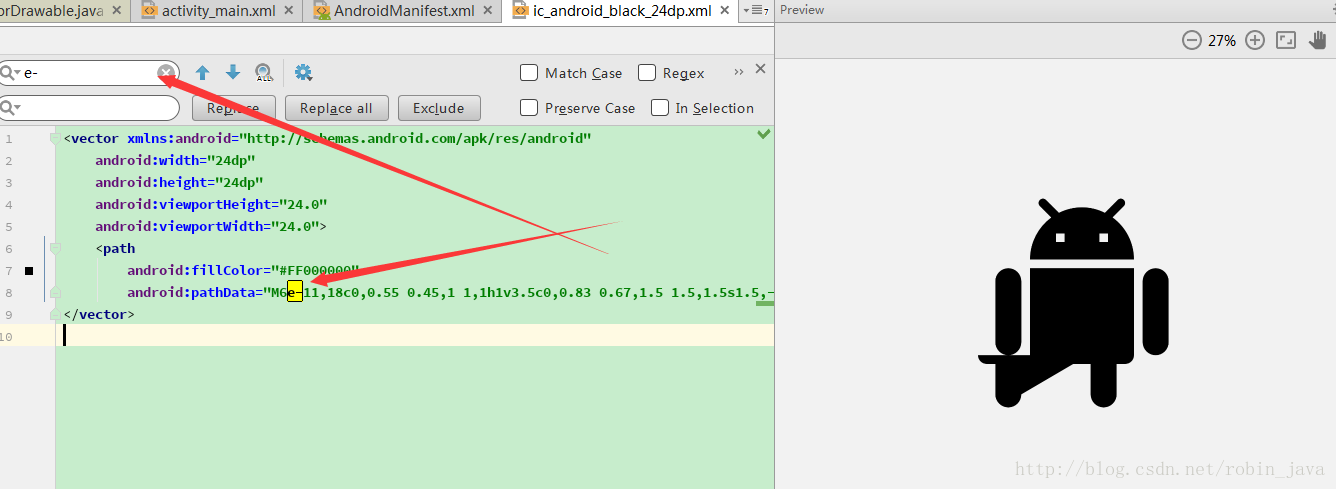Click the android:viewportWidth="24.0" line
The width and height of the screenshot is (1336, 489).
coord(211,226)
